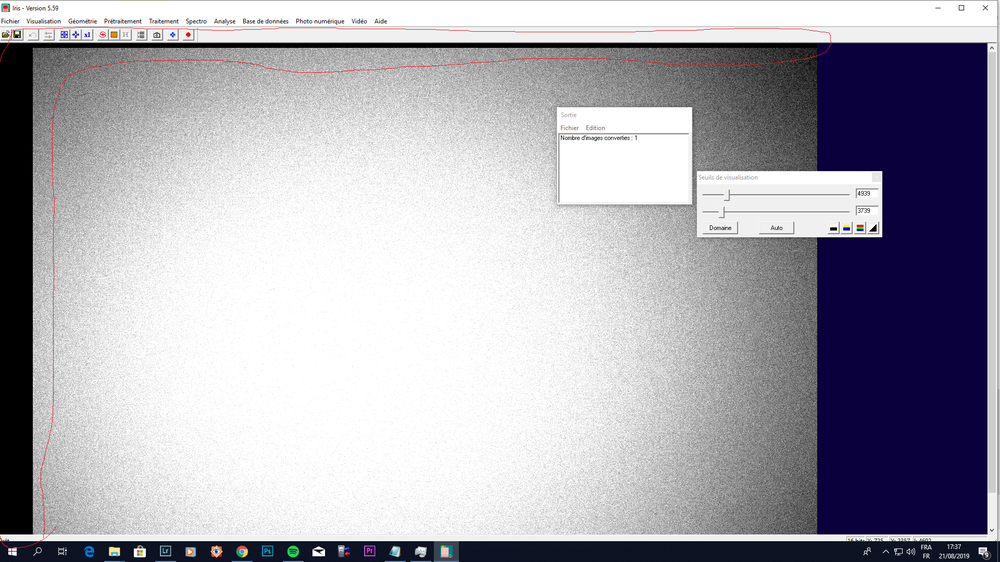Open Google Chrome from the taskbar
This screenshot has width=1000, height=562.
(x=242, y=552)
